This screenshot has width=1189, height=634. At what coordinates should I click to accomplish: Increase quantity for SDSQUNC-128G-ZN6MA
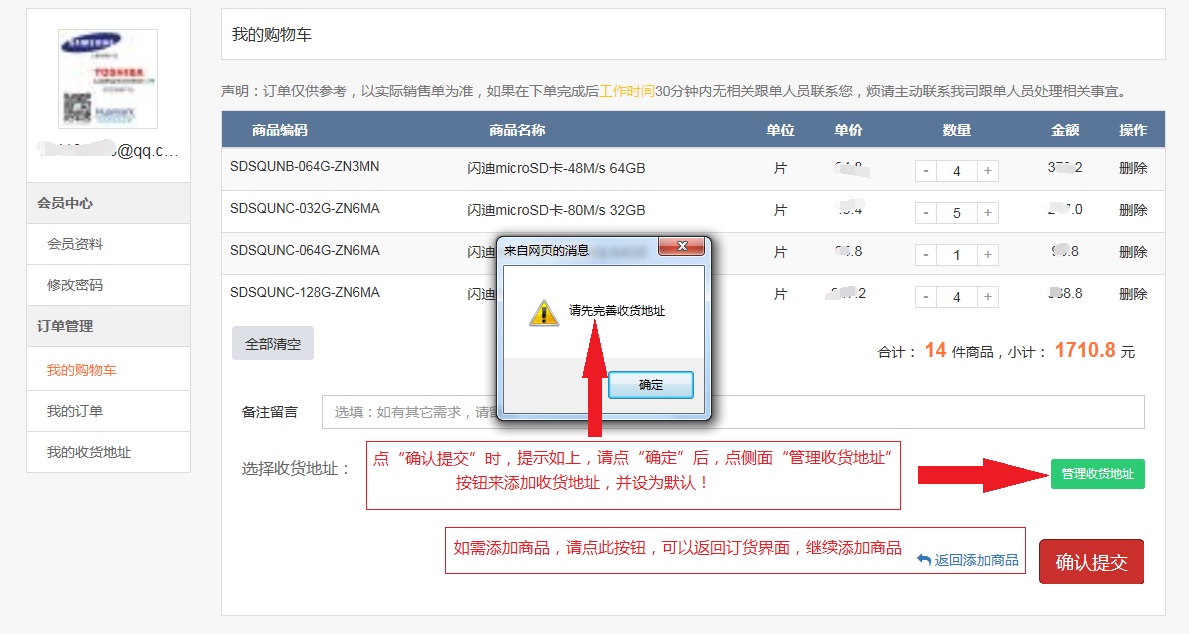(x=987, y=297)
